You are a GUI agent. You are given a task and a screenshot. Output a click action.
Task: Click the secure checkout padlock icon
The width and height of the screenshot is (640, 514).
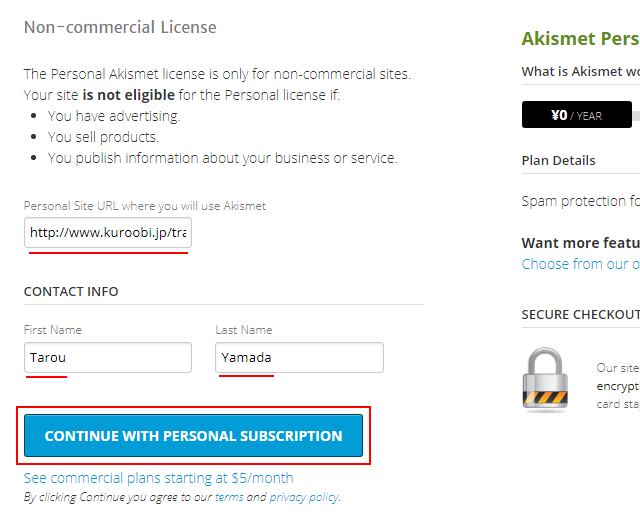548,379
